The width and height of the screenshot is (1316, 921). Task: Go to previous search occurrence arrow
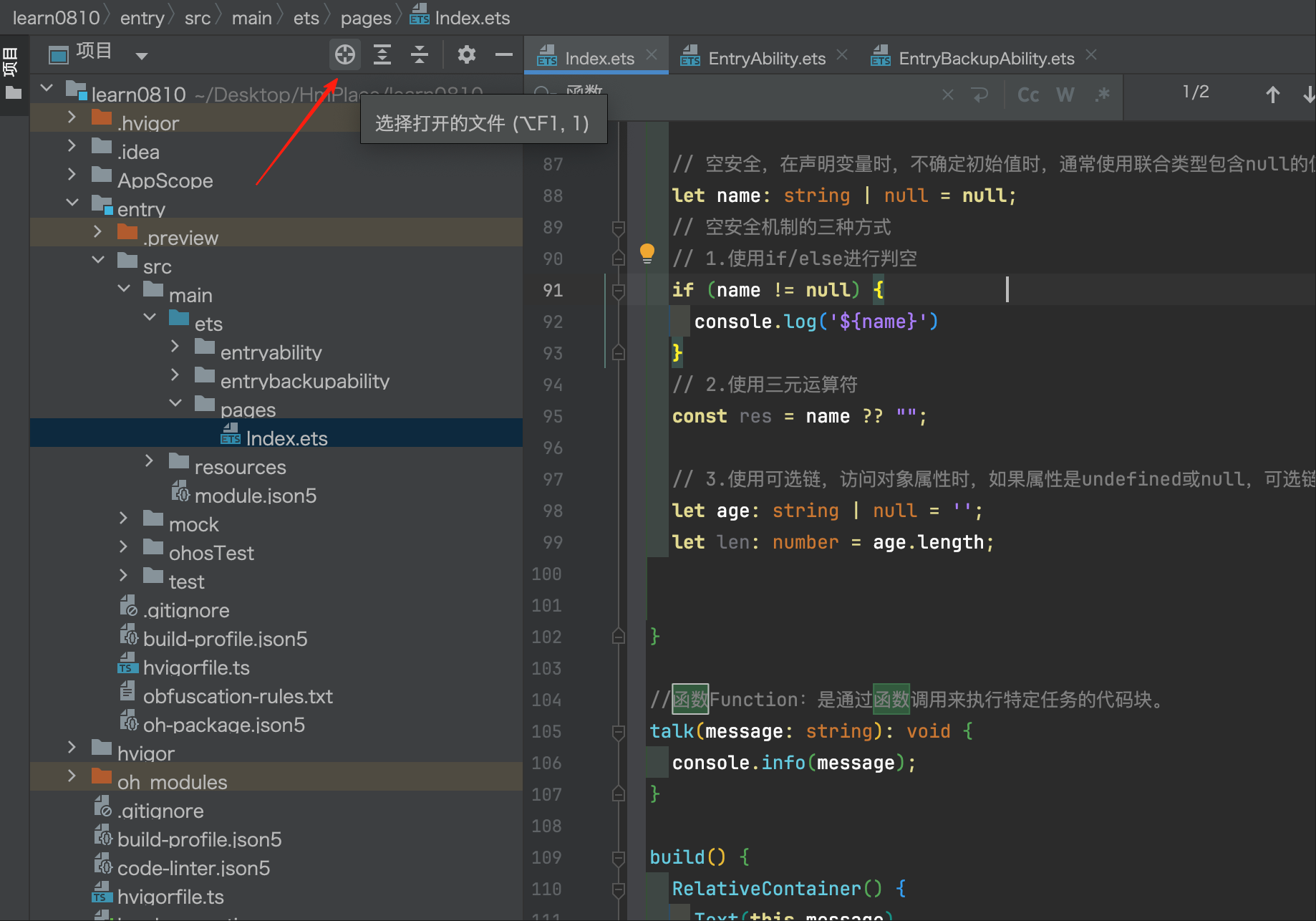1272,95
